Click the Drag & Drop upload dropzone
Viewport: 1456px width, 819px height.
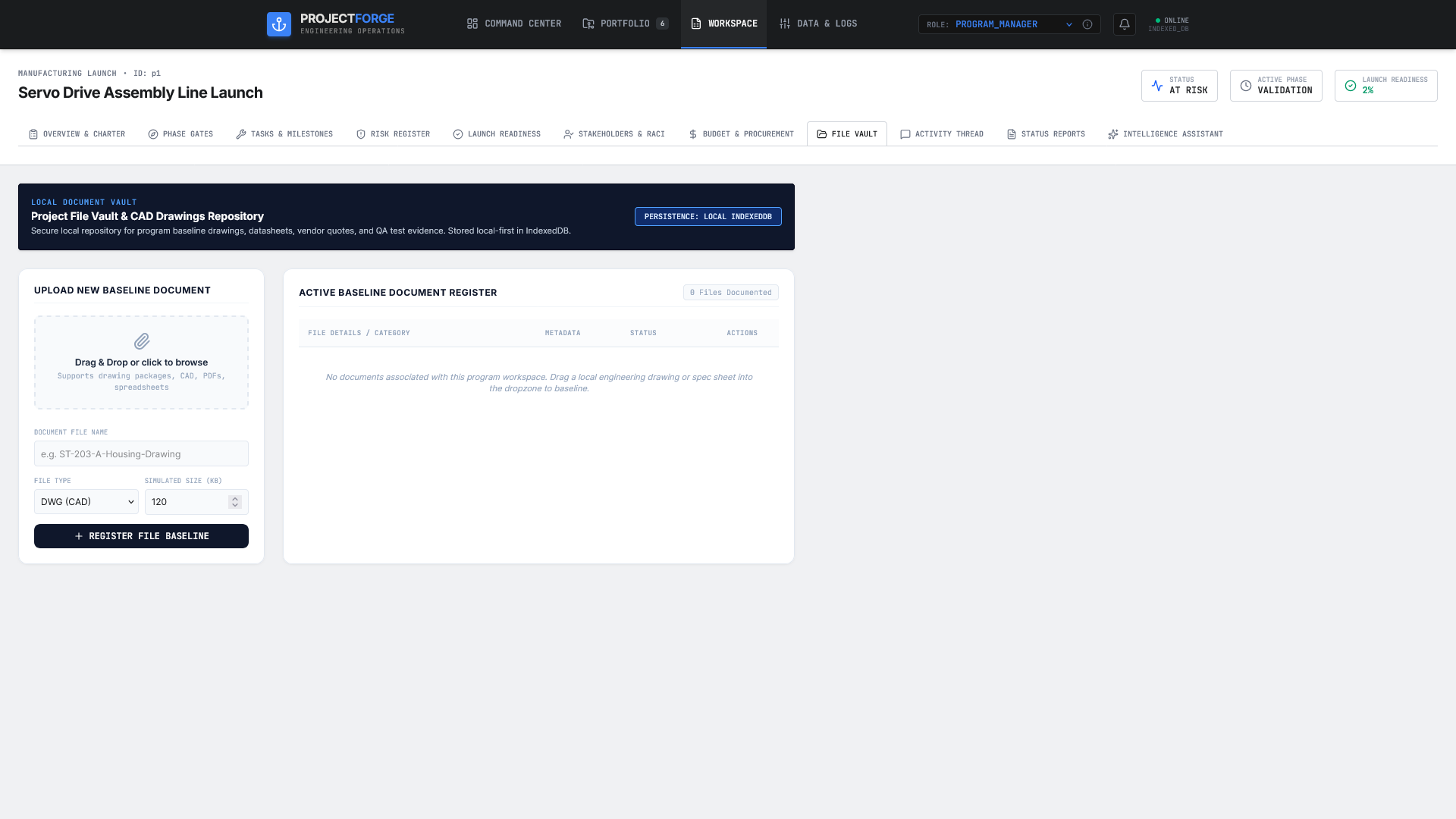[141, 362]
